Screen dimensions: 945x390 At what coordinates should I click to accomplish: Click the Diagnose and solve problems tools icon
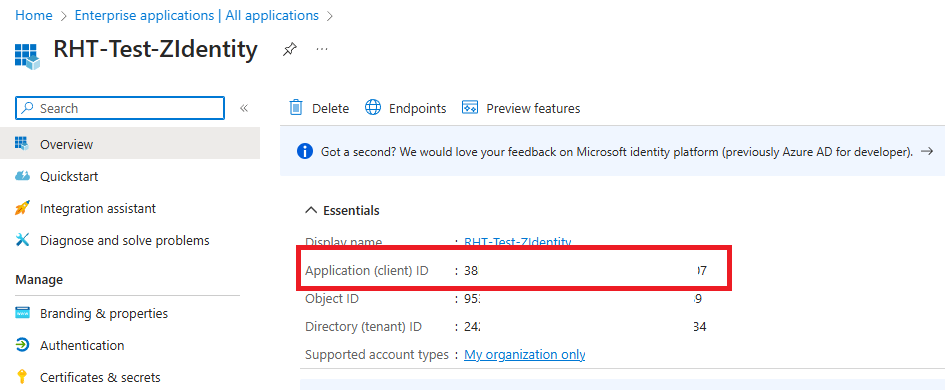[x=22, y=241]
